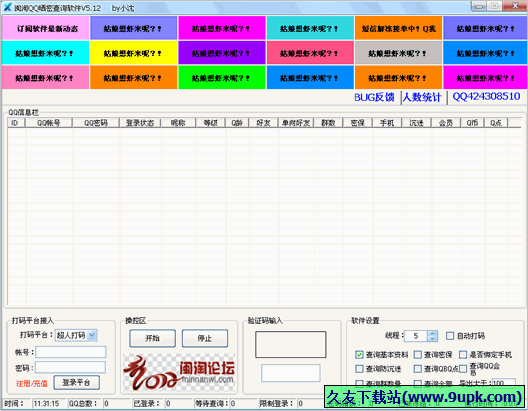Click the 11:31:15 time in status bar

(46, 403)
